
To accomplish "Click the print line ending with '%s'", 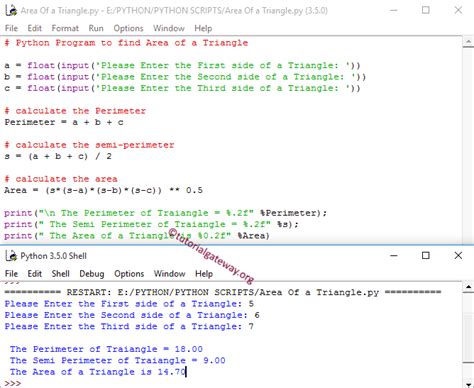I will pyautogui.click(x=151, y=224).
